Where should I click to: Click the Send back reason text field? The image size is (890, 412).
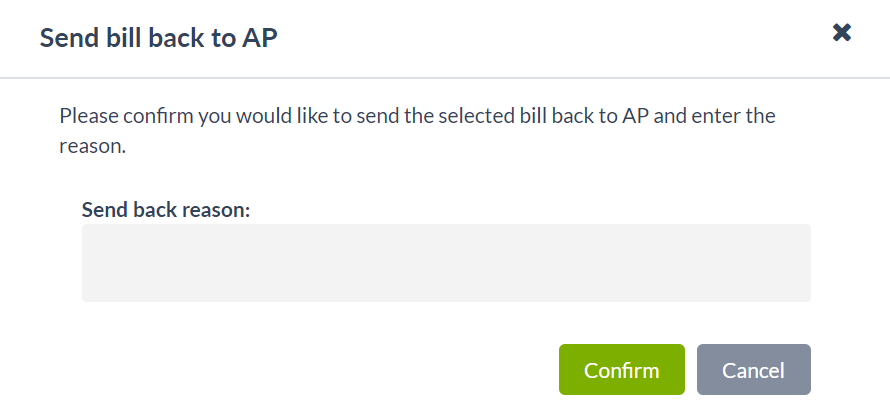tap(445, 263)
